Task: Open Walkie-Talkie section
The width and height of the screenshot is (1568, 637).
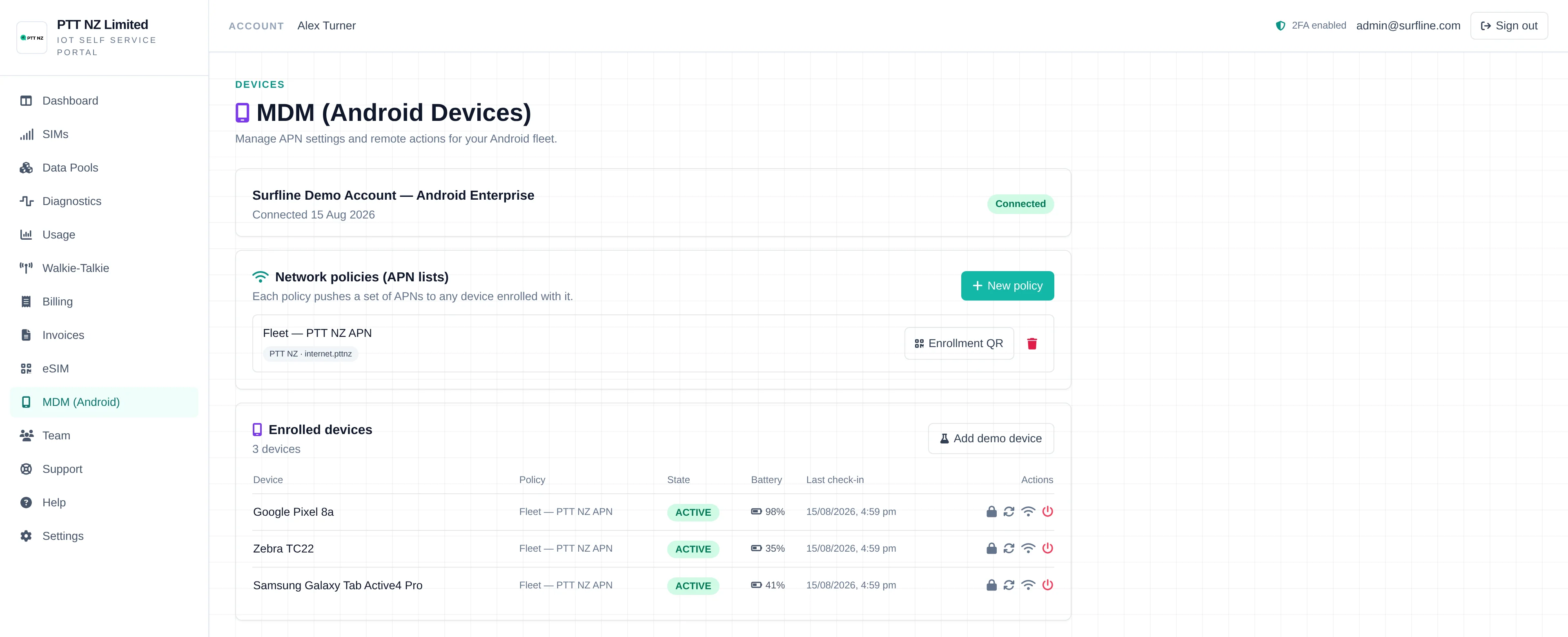Action: pos(104,268)
